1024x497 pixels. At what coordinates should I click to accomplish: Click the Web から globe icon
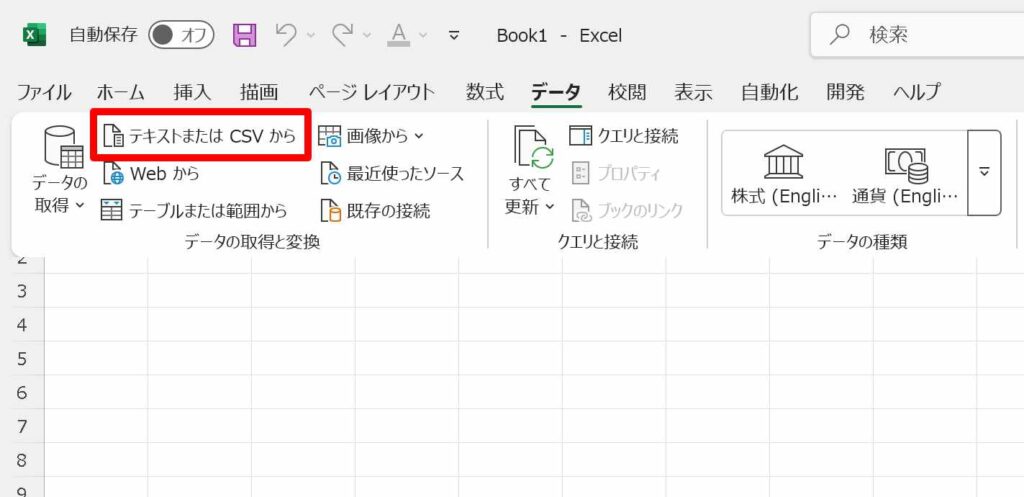113,173
